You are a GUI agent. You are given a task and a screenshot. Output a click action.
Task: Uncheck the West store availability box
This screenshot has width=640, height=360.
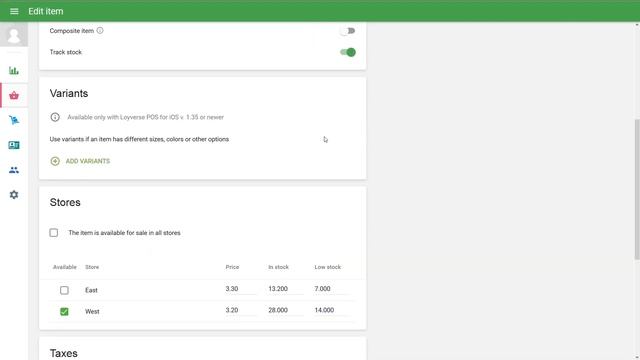tap(64, 311)
